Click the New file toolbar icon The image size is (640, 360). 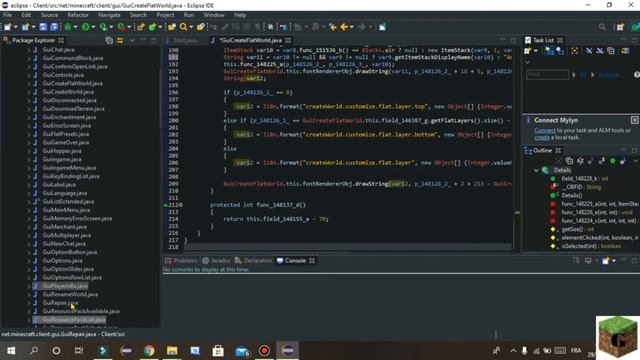(x=8, y=27)
